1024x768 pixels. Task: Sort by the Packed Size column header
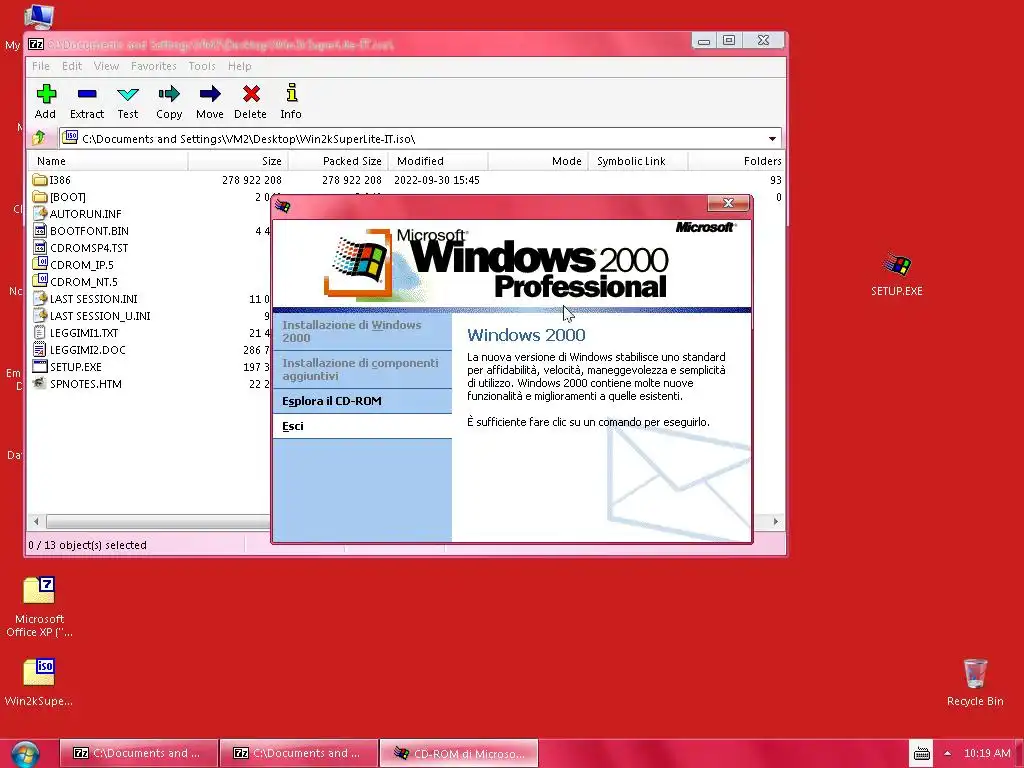338,161
